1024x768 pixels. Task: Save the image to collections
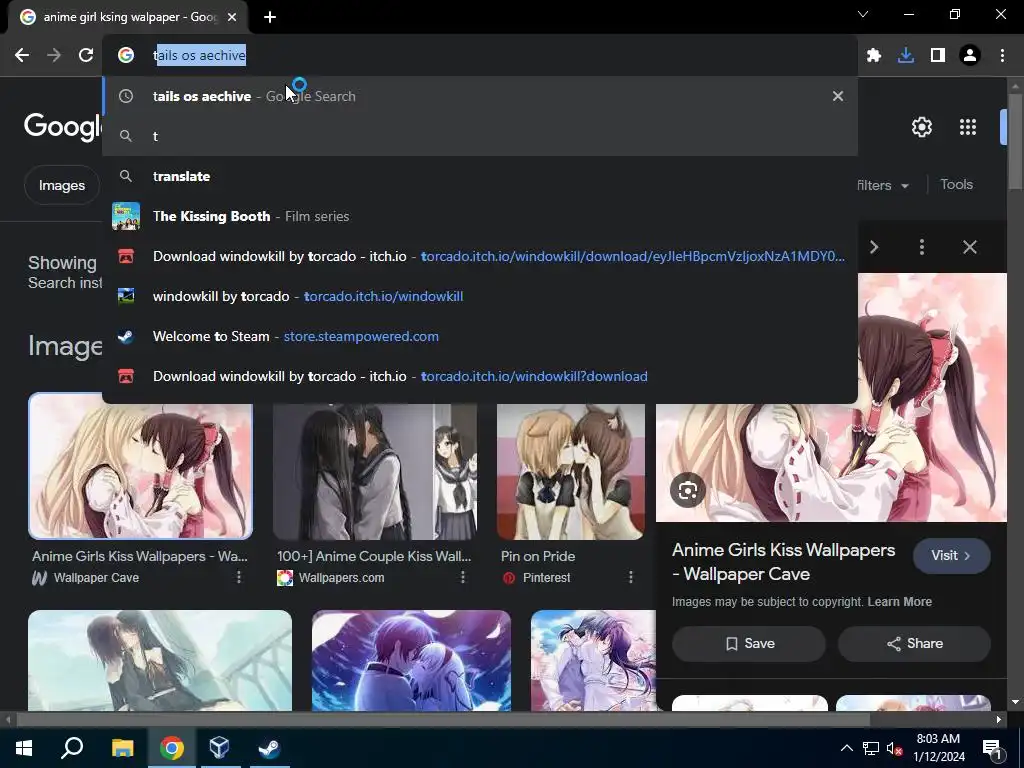749,644
